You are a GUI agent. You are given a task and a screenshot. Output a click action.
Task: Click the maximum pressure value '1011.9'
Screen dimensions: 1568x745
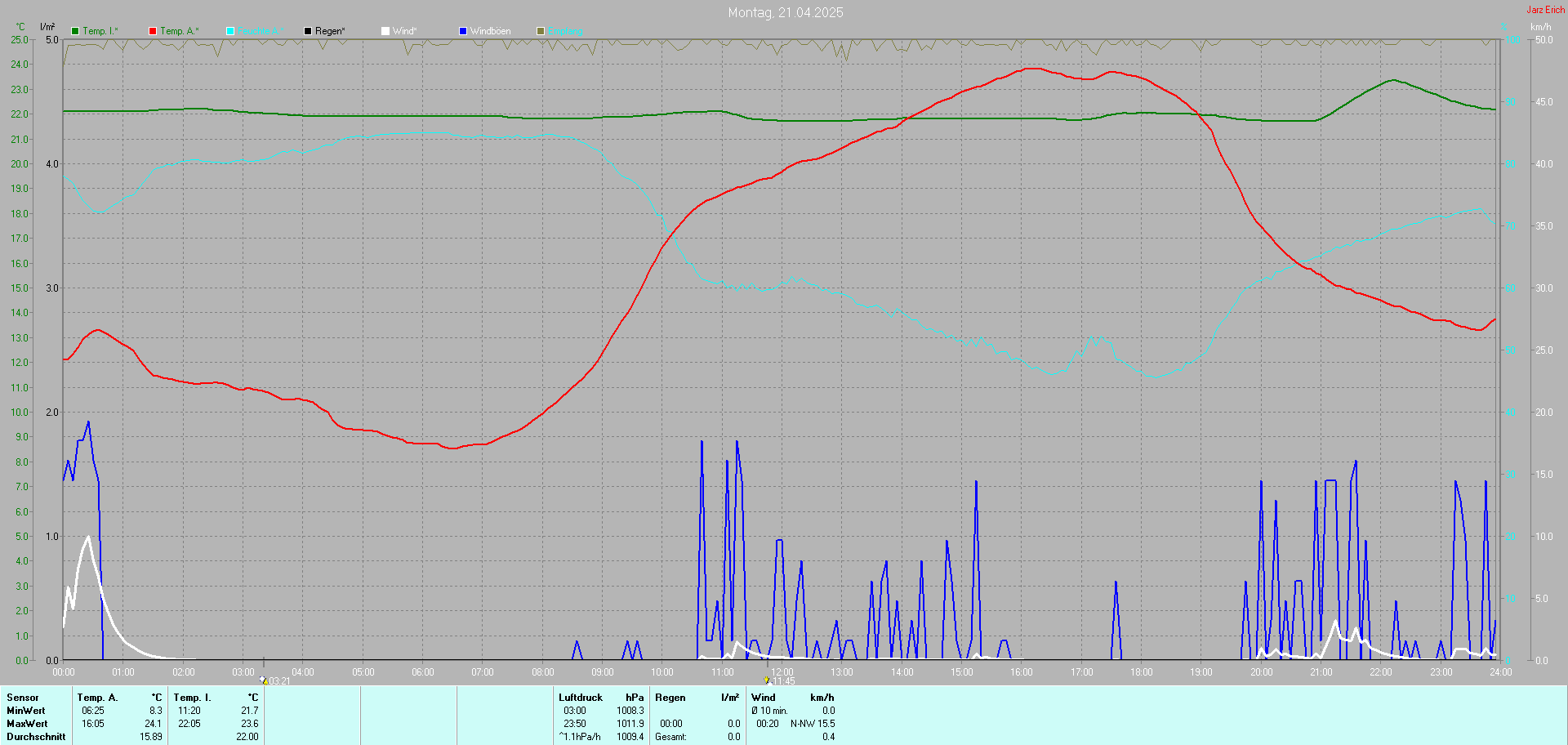(x=630, y=724)
